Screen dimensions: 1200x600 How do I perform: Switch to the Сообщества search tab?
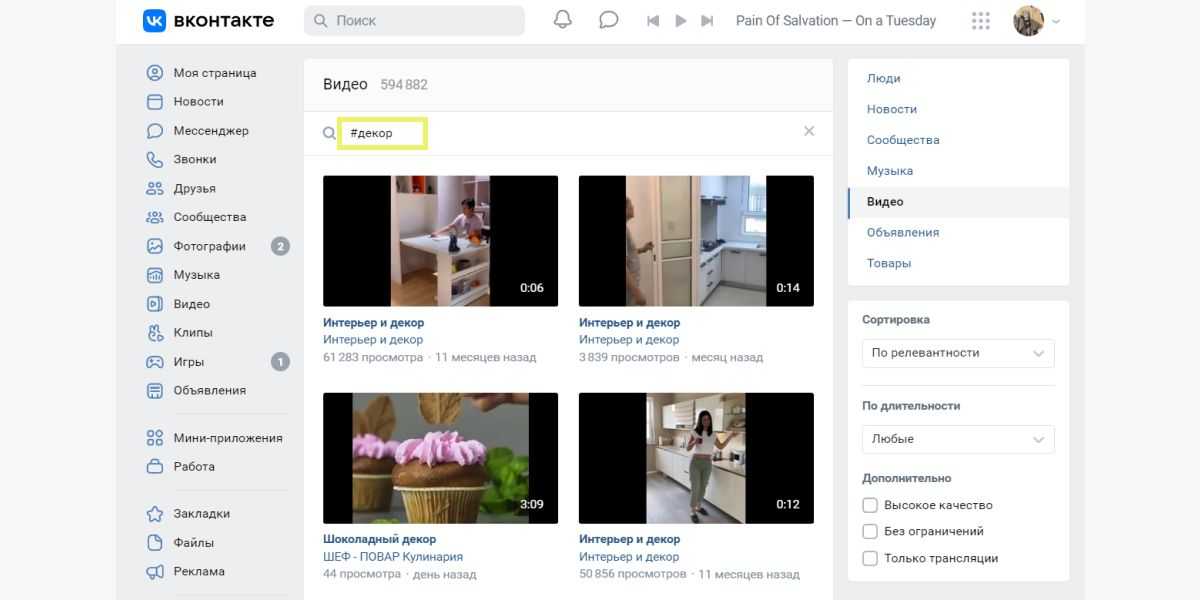[903, 140]
